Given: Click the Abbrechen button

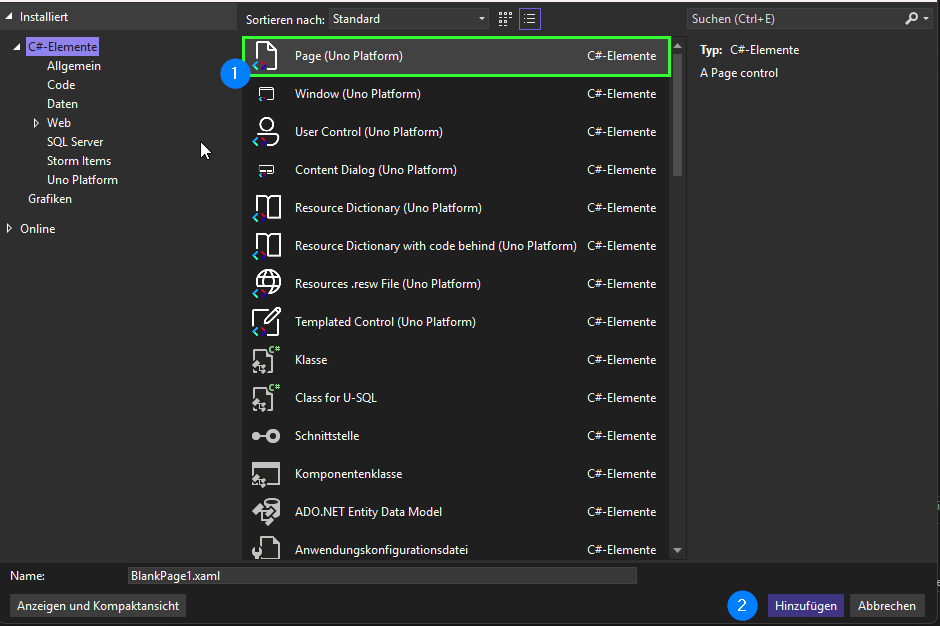Looking at the screenshot, I should pyautogui.click(x=886, y=606).
